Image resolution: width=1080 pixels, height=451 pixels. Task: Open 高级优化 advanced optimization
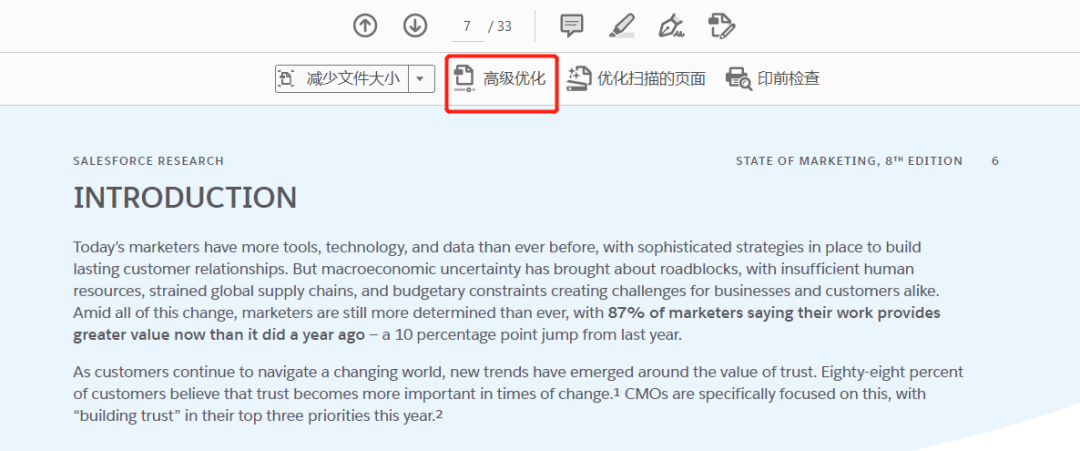[x=514, y=78]
